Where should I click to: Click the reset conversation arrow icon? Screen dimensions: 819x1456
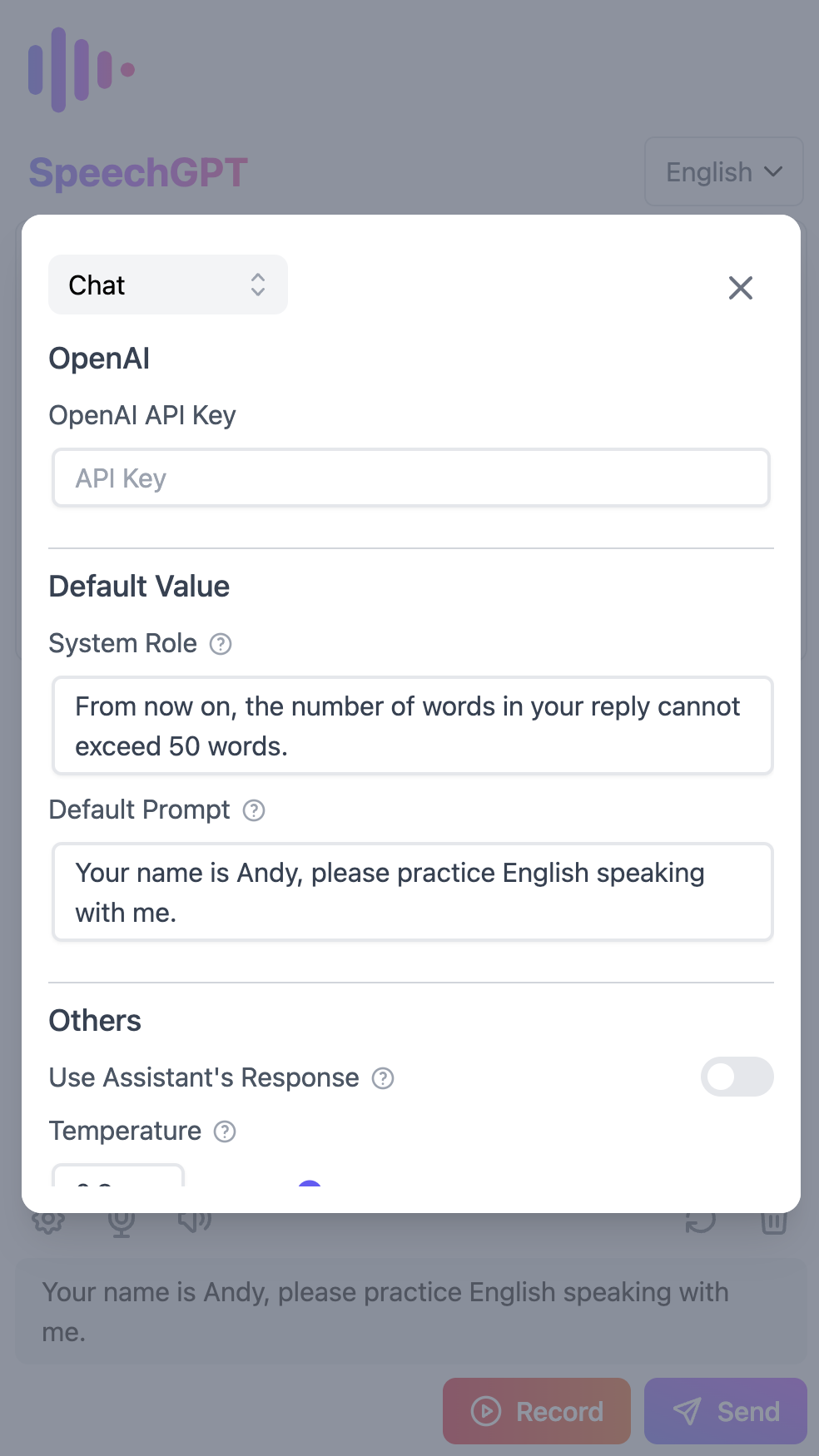(701, 1221)
